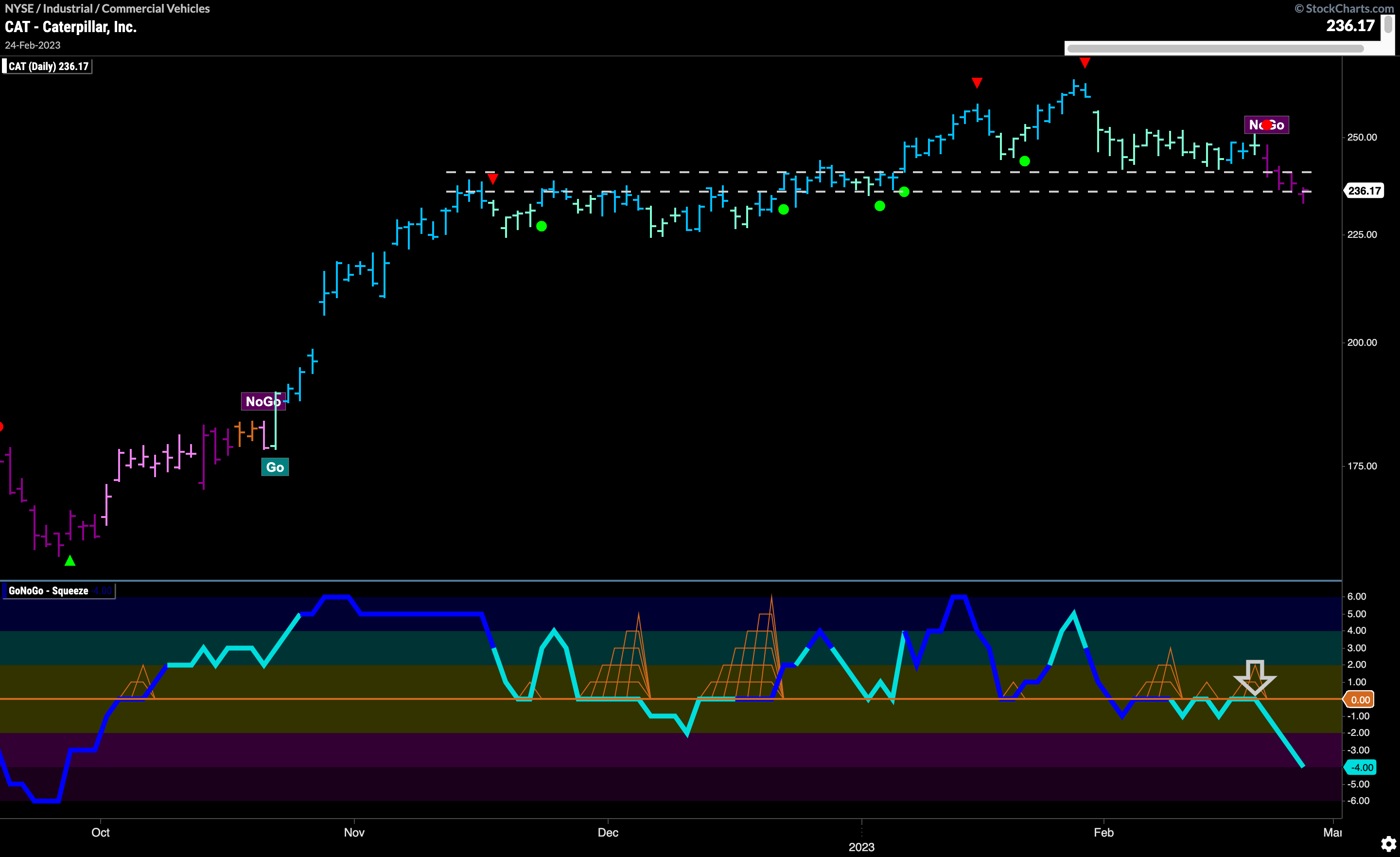This screenshot has width=1400, height=857.
Task: Click the 2023 year axis label
Action: pyautogui.click(x=861, y=847)
